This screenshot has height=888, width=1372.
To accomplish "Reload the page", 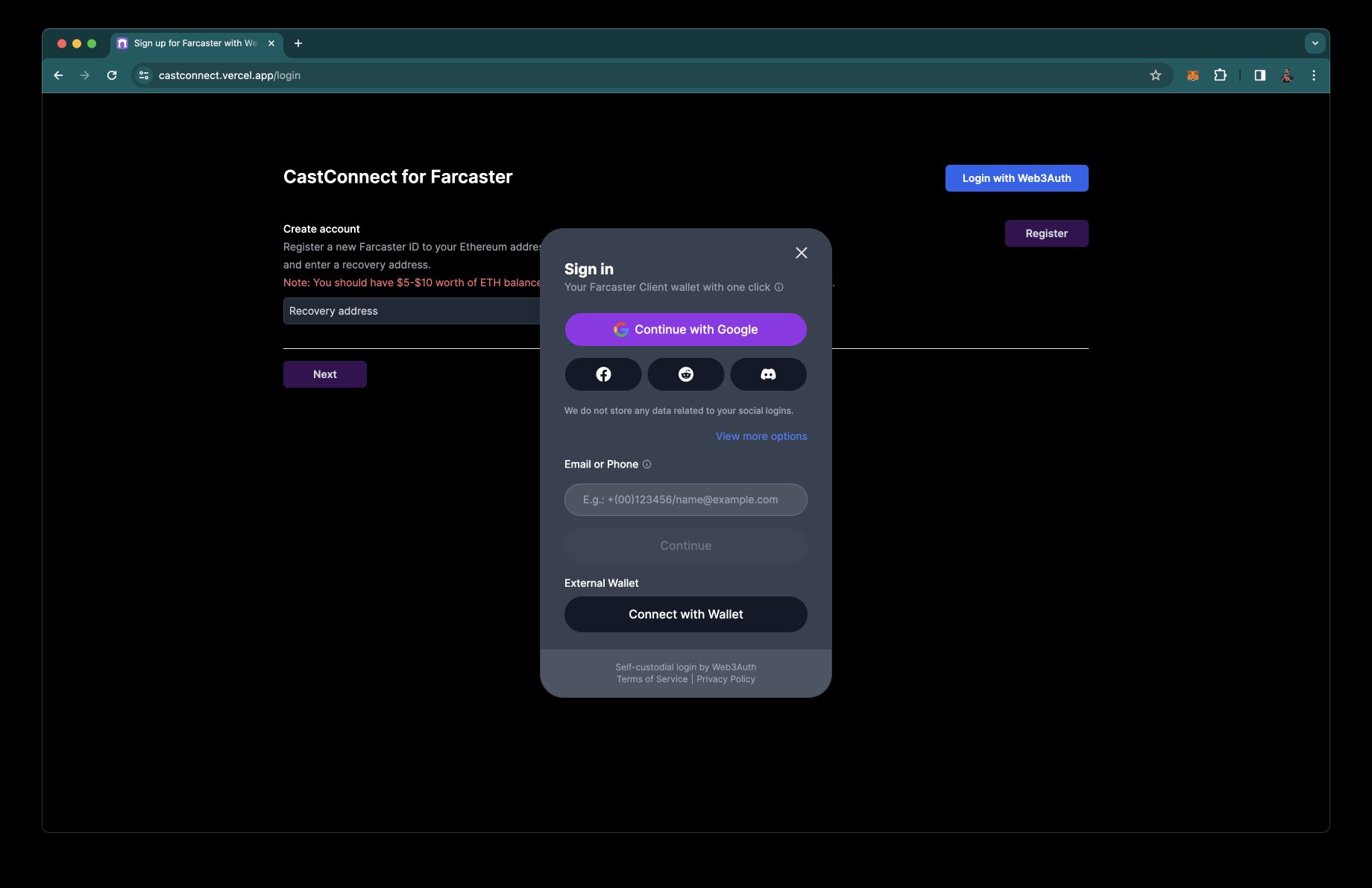I will (x=112, y=75).
